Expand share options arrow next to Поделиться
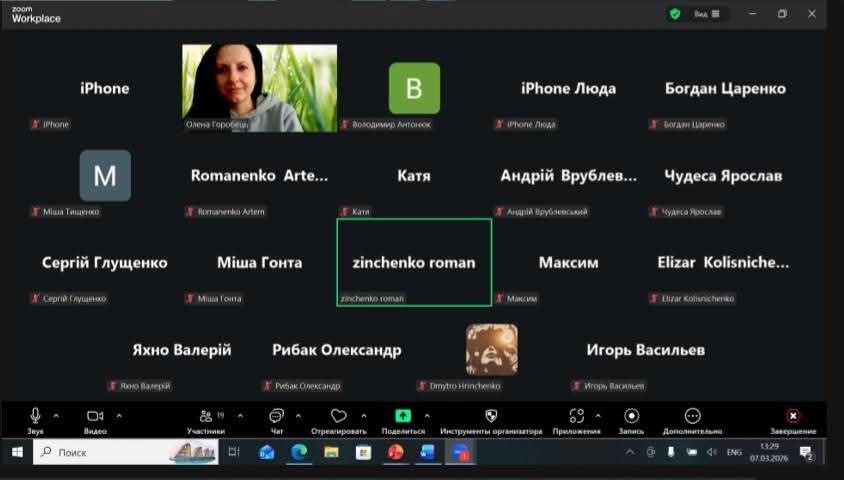This screenshot has height=480, width=844. [427, 415]
